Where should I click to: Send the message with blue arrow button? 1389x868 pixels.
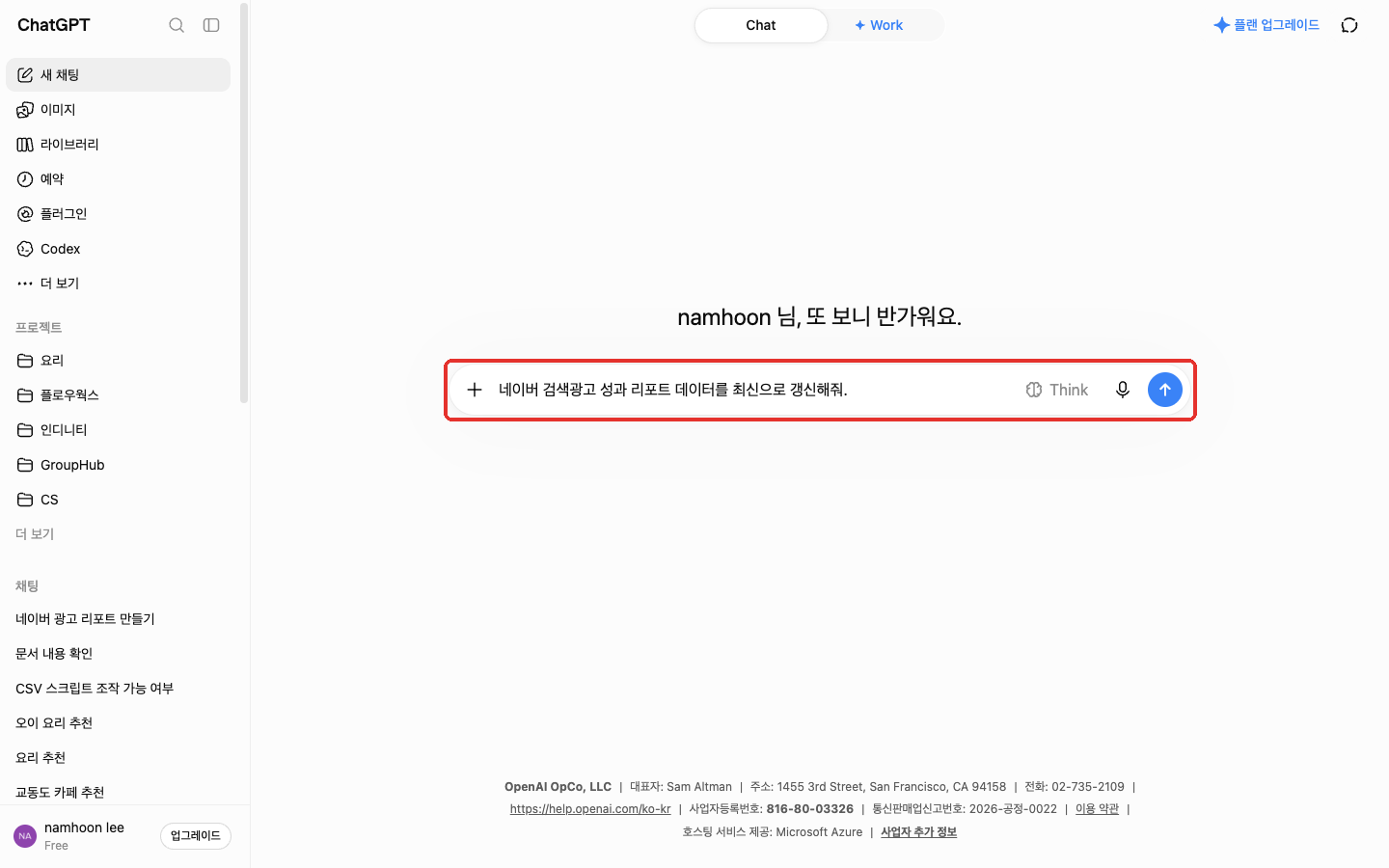[1165, 390]
